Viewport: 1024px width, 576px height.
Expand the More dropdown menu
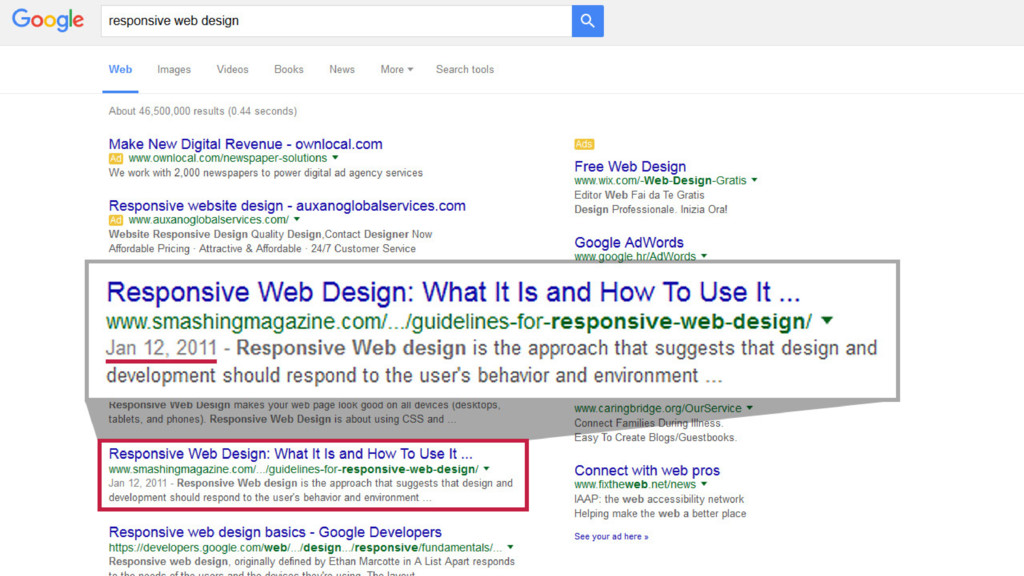coord(396,69)
